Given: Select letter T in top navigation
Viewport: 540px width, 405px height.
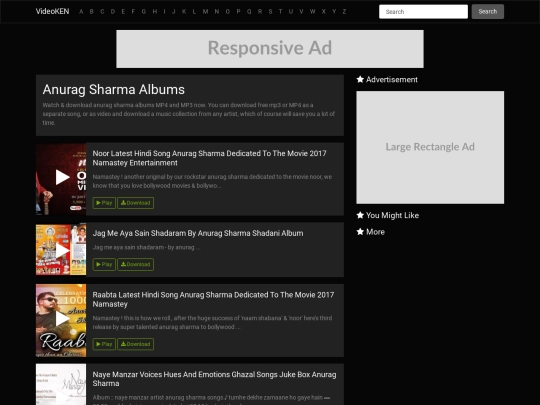Looking at the screenshot, I should click(280, 11).
